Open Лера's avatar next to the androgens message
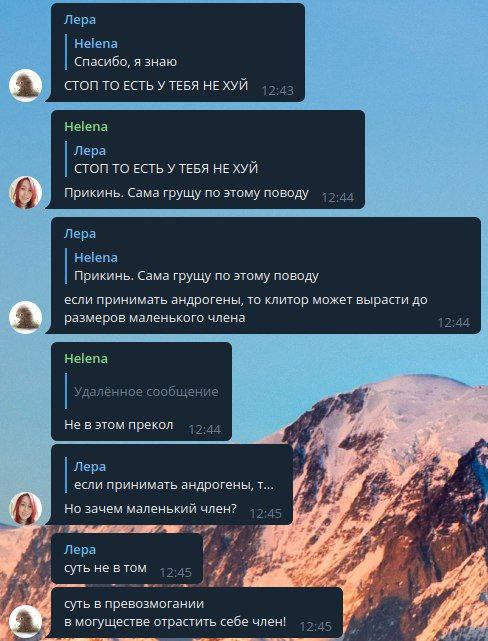 click(x=25, y=318)
